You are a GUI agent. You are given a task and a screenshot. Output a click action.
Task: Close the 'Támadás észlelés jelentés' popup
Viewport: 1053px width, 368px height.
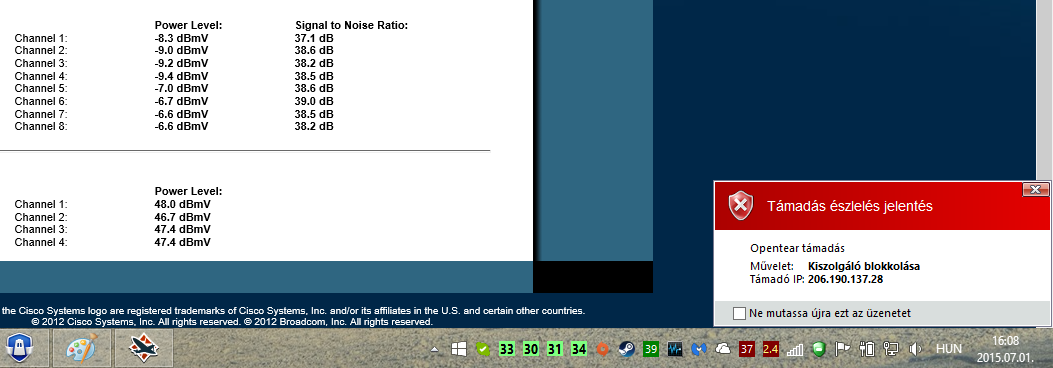1035,189
